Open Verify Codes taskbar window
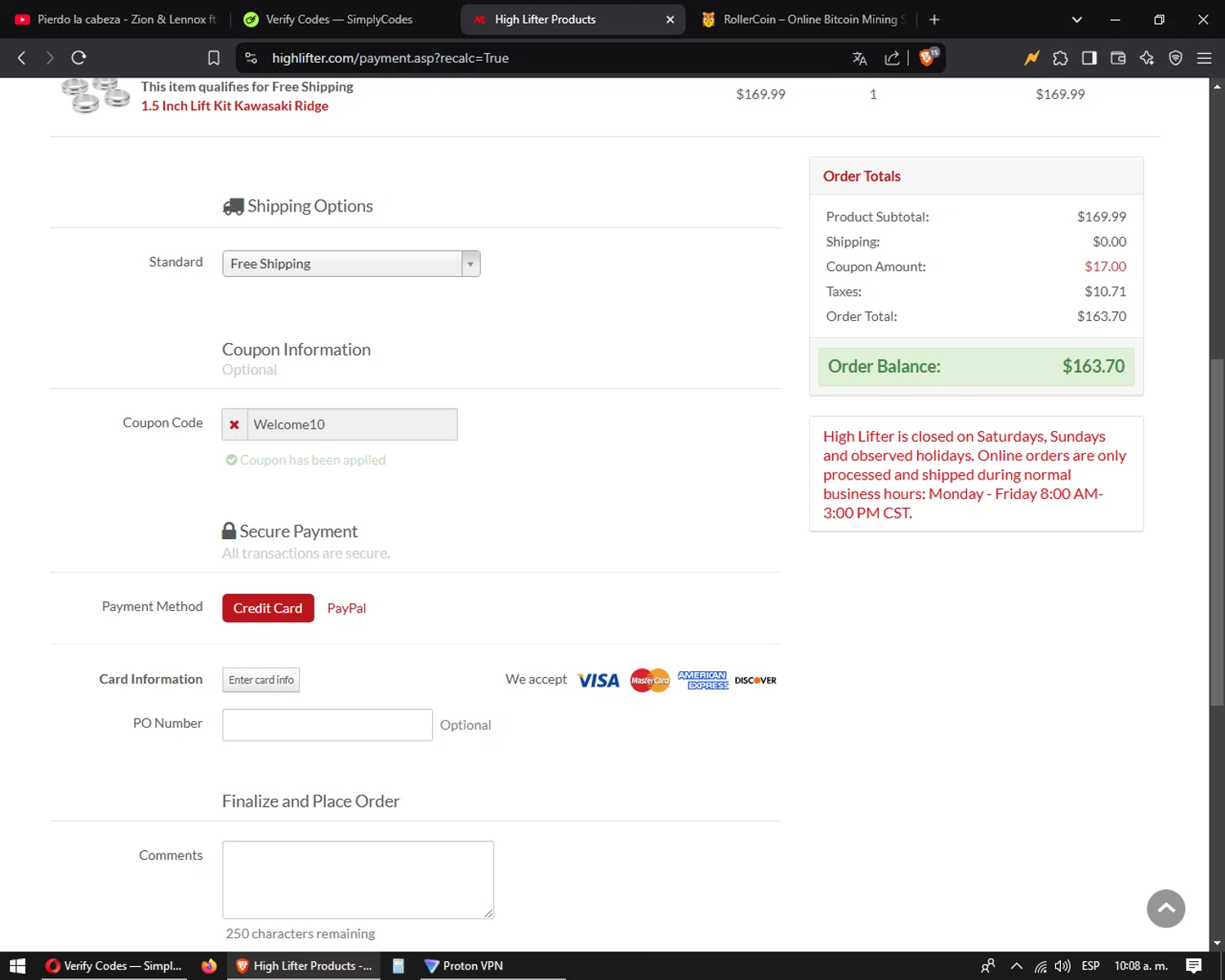1225x980 pixels. coord(114,966)
